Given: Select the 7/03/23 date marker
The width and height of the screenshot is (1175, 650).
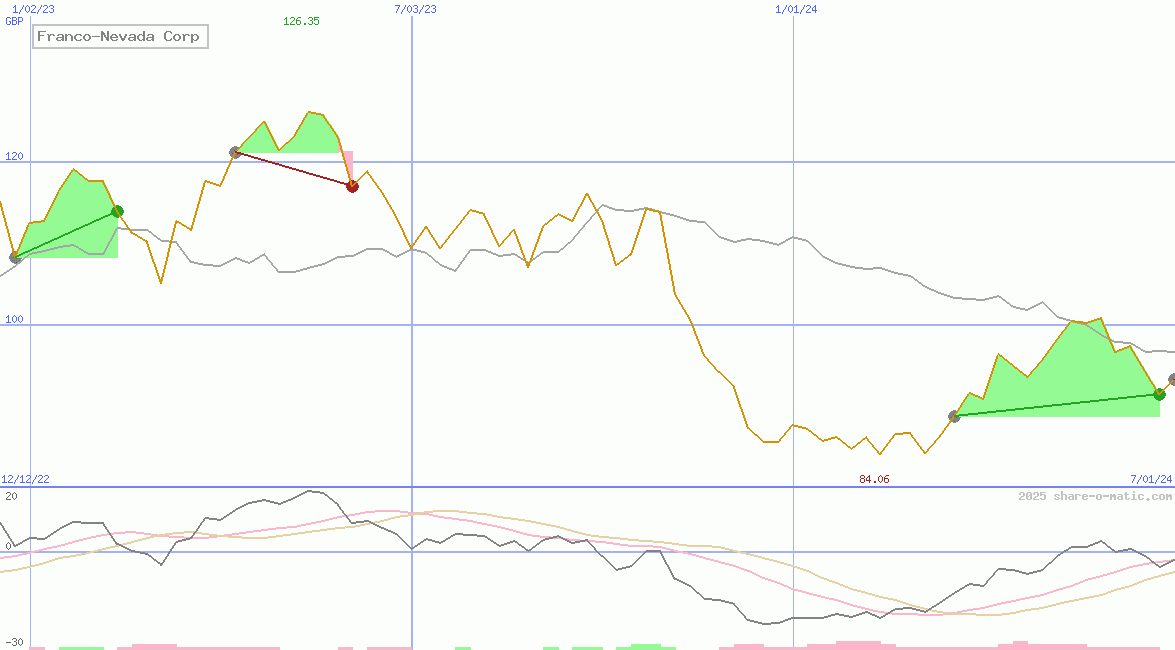Looking at the screenshot, I should (416, 9).
